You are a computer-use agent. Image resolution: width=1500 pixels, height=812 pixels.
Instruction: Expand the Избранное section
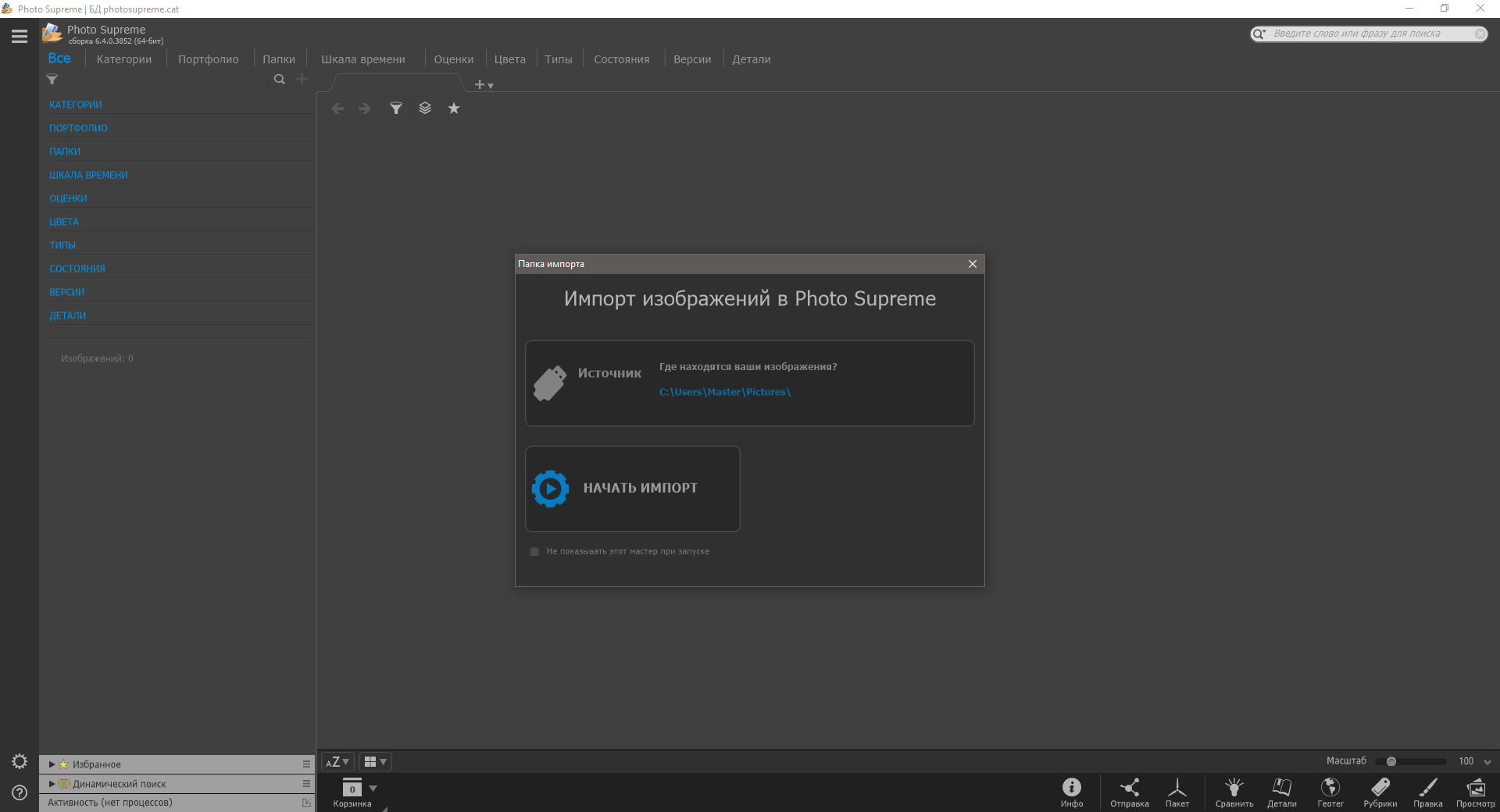click(52, 764)
